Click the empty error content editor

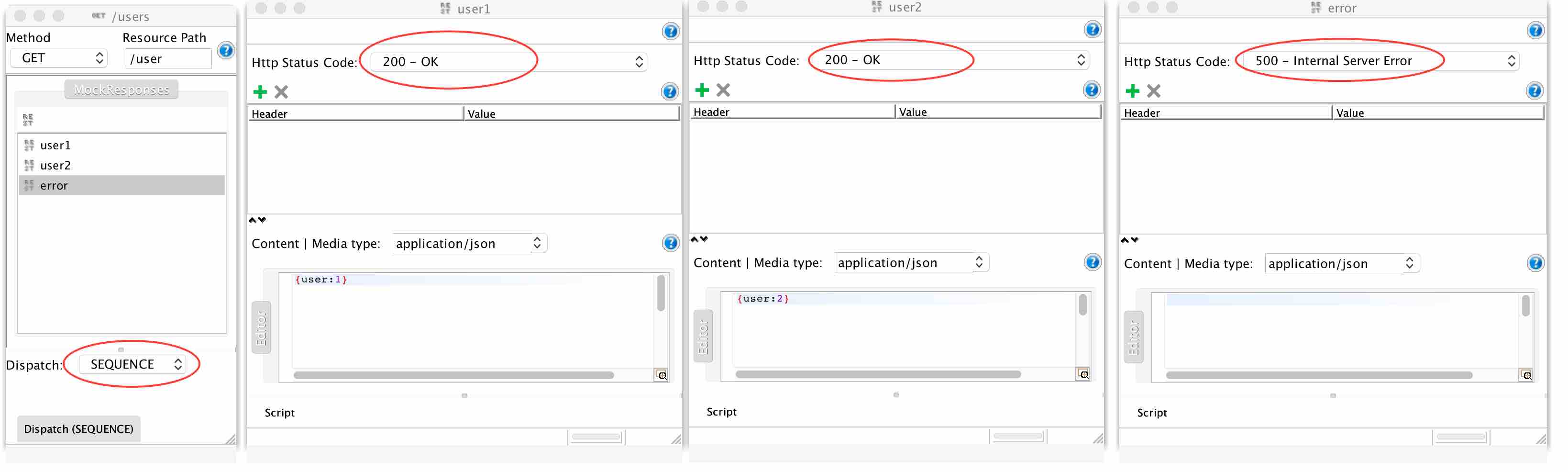pos(1342,331)
